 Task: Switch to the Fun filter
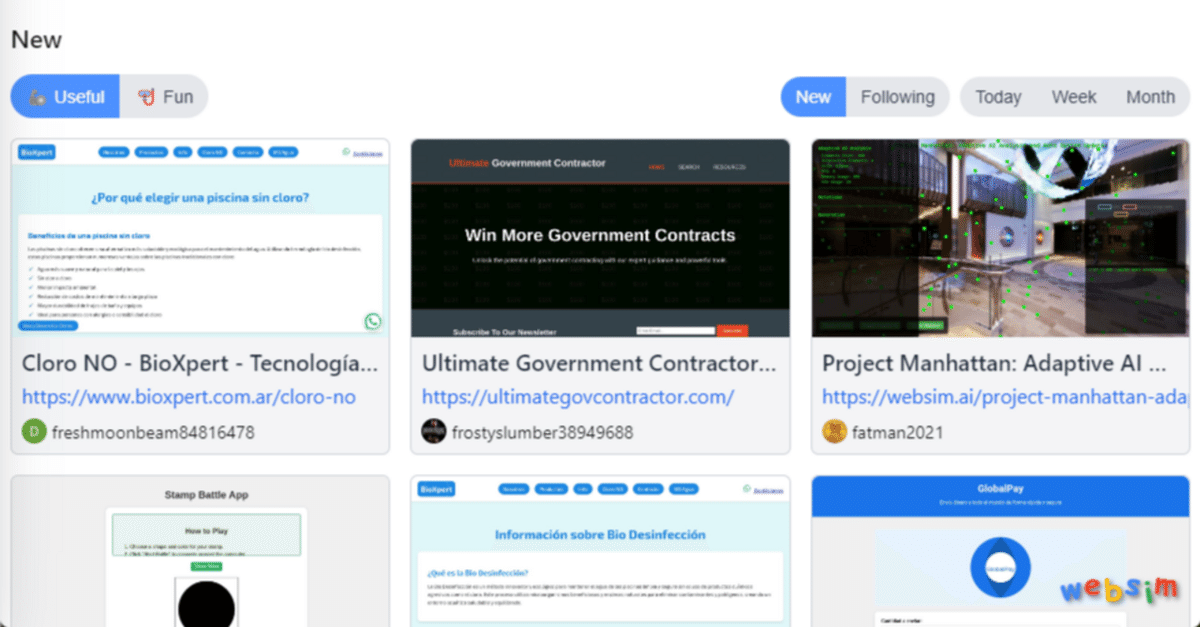click(x=165, y=96)
